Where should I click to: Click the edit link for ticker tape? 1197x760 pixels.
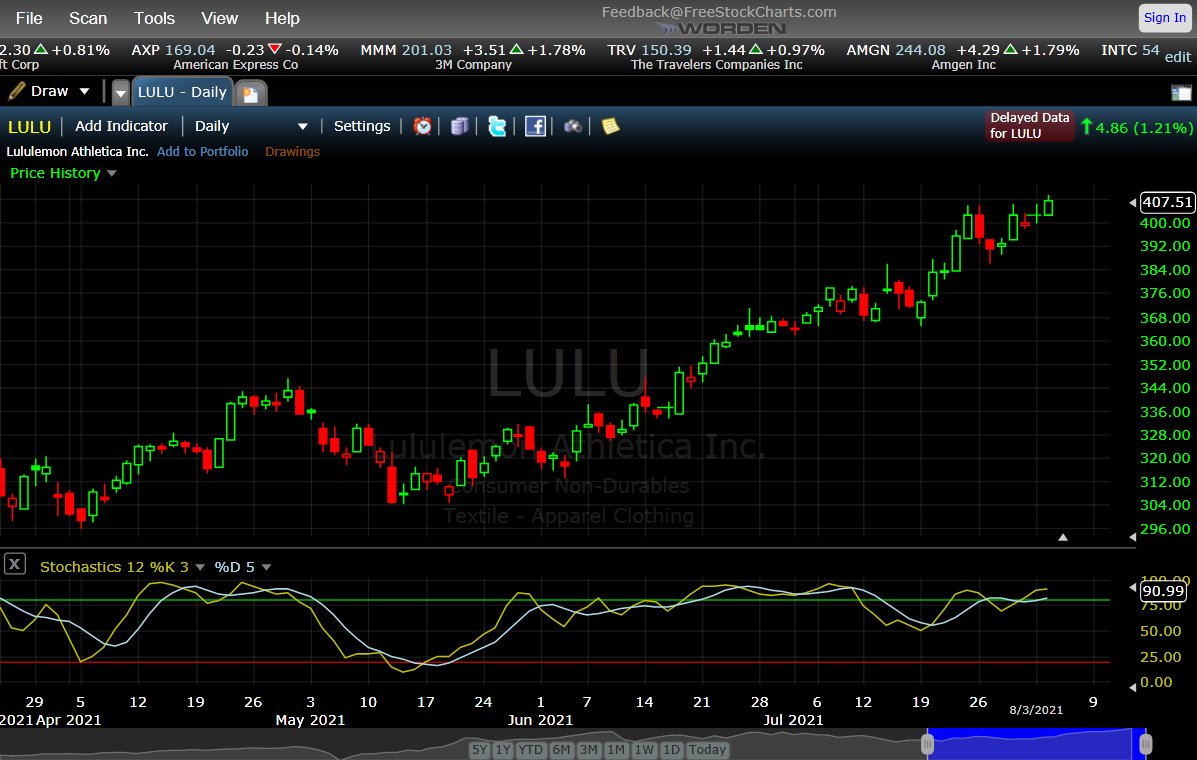(x=1177, y=56)
